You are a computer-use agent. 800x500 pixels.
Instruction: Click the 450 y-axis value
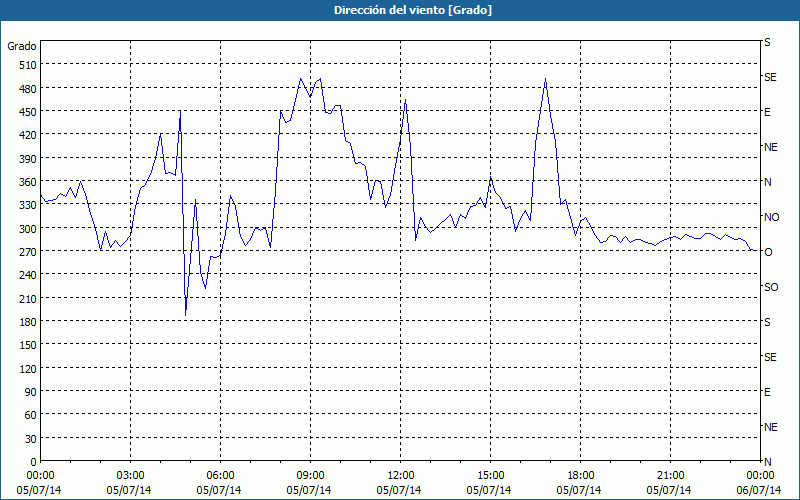tap(28, 112)
